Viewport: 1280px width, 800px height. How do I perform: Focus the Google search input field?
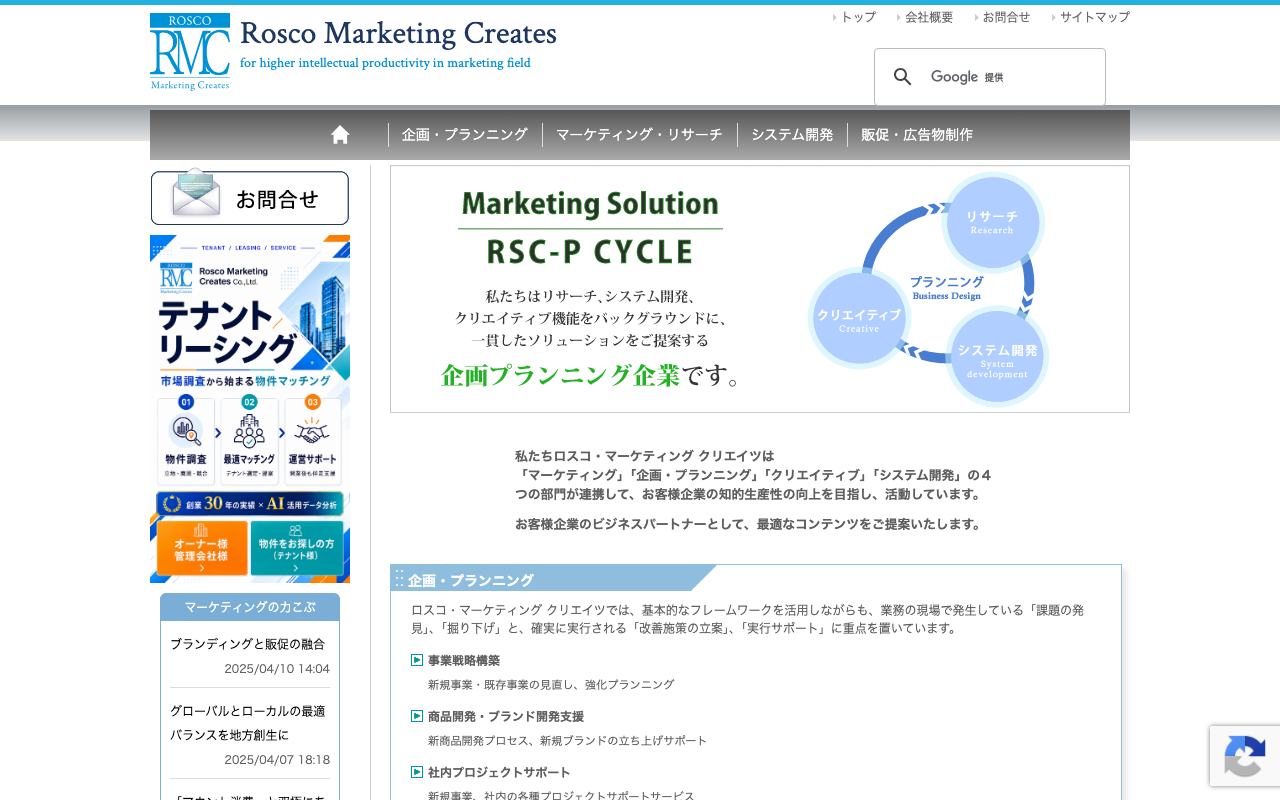click(x=1010, y=77)
